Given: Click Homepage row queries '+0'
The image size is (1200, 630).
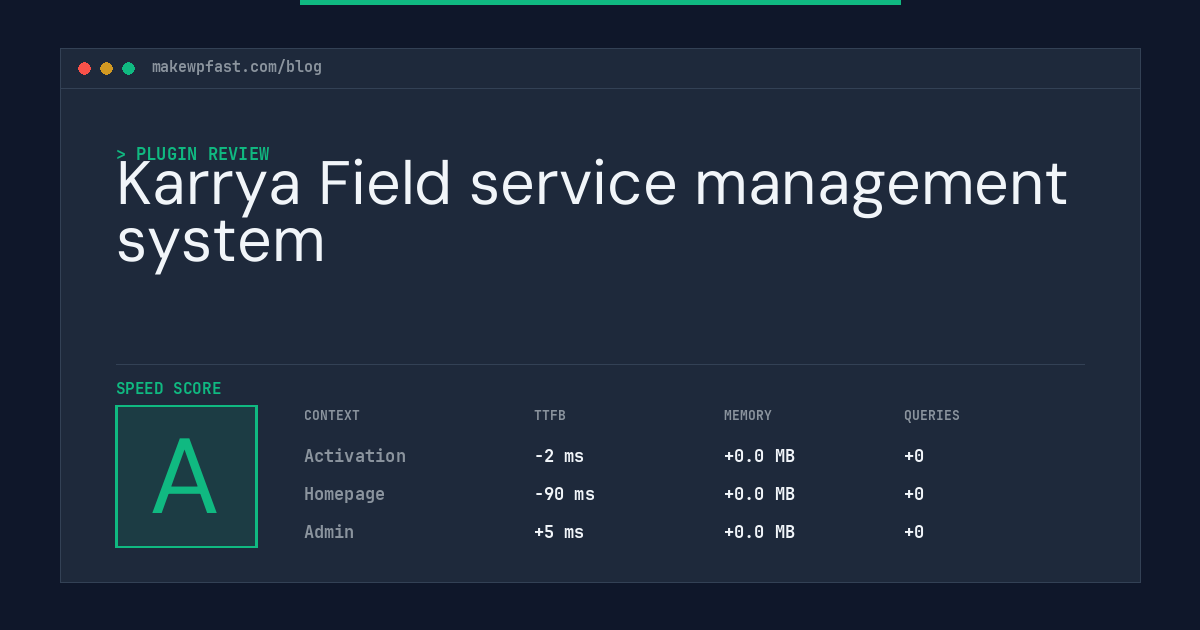Looking at the screenshot, I should pos(914,494).
